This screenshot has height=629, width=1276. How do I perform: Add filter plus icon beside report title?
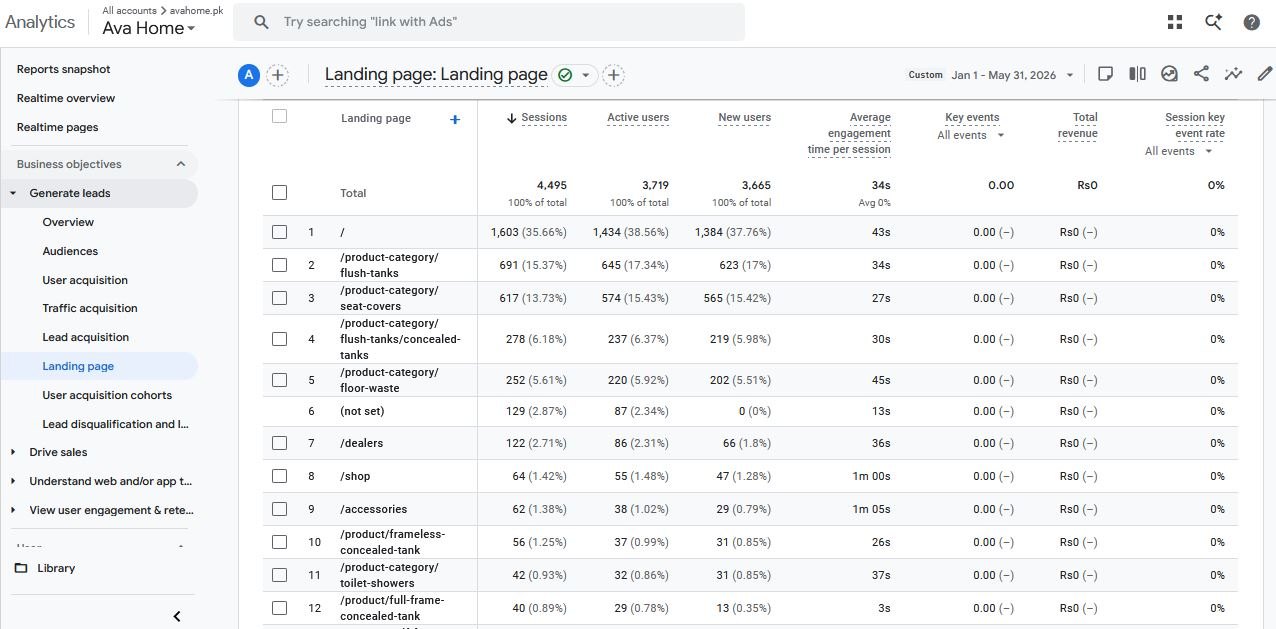pyautogui.click(x=614, y=75)
